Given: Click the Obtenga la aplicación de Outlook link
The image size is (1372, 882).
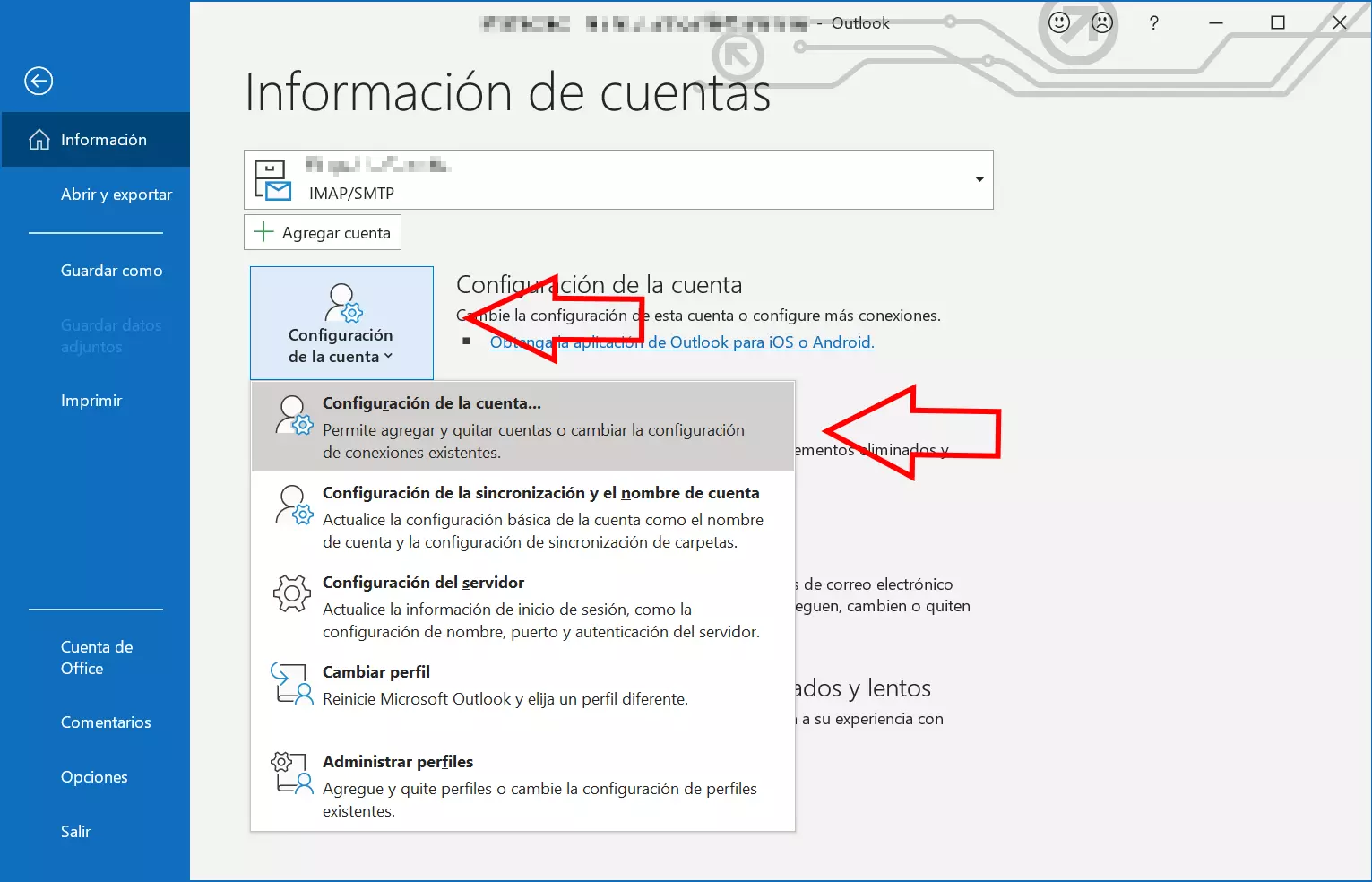Looking at the screenshot, I should (682, 342).
